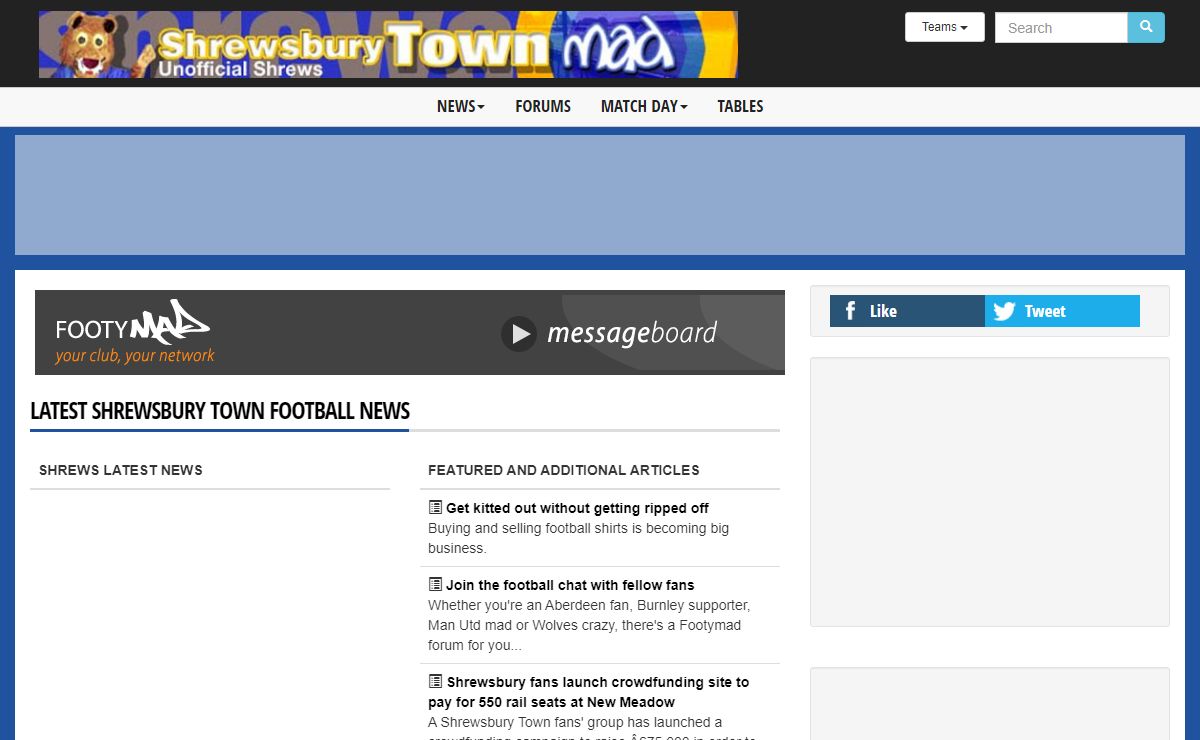This screenshot has height=740, width=1200.
Task: Open the TABLES page
Action: coord(740,106)
